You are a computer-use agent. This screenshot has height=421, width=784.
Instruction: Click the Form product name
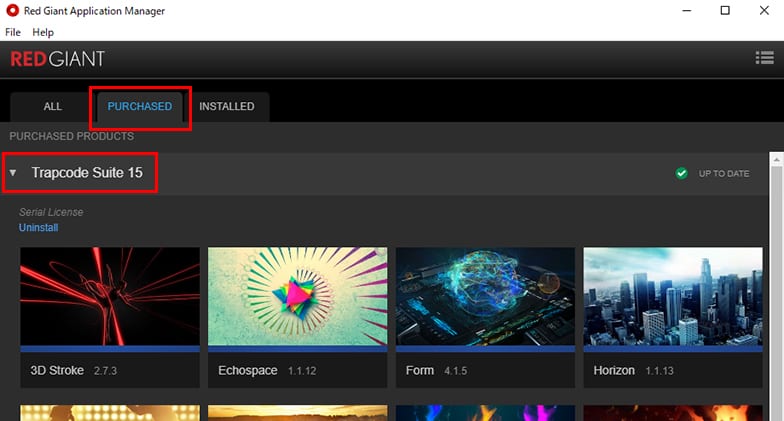pyautogui.click(x=420, y=370)
